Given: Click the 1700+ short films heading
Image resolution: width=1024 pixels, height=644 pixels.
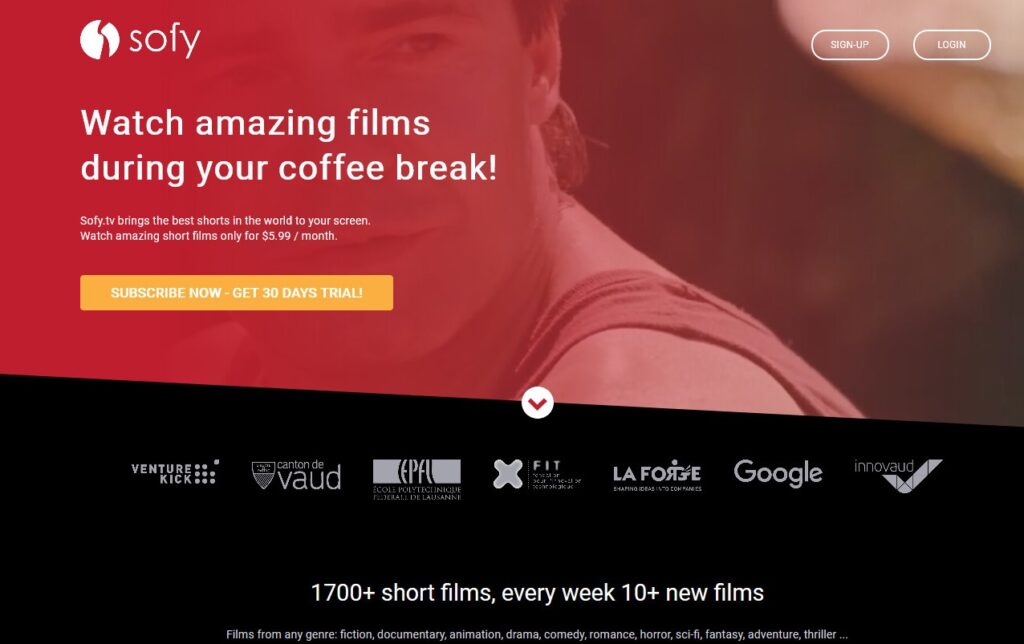Looking at the screenshot, I should pyautogui.click(x=537, y=592).
